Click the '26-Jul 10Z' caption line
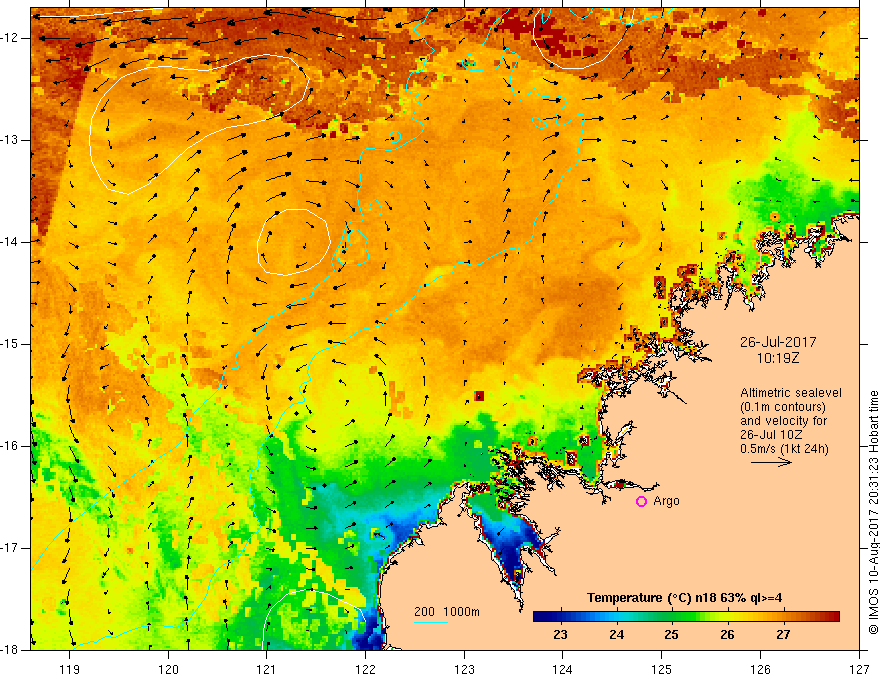The height and width of the screenshot is (680, 880). click(771, 435)
